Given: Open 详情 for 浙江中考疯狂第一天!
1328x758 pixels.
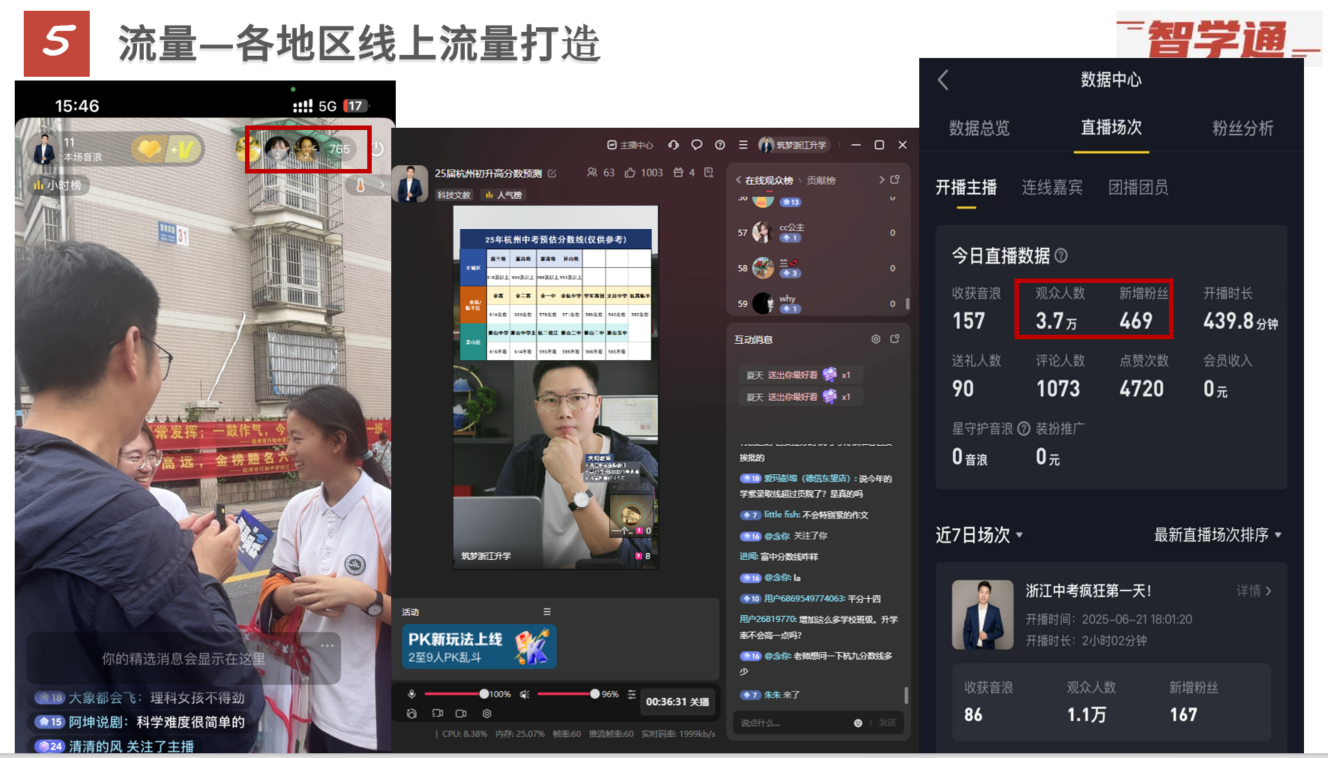Looking at the screenshot, I should pyautogui.click(x=1254, y=591).
